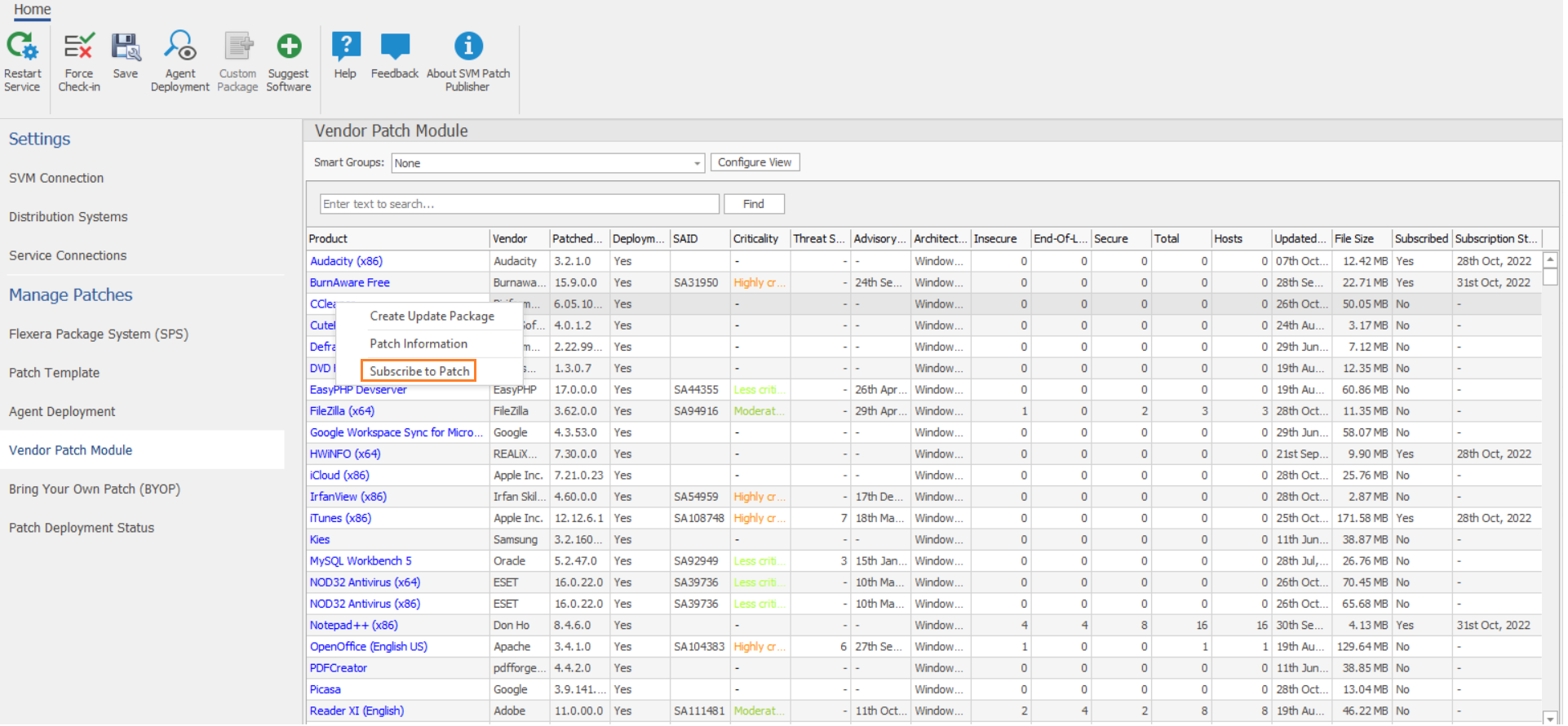The height and width of the screenshot is (726, 1568).
Task: Click the Feedback speech bubble icon
Action: (x=395, y=46)
